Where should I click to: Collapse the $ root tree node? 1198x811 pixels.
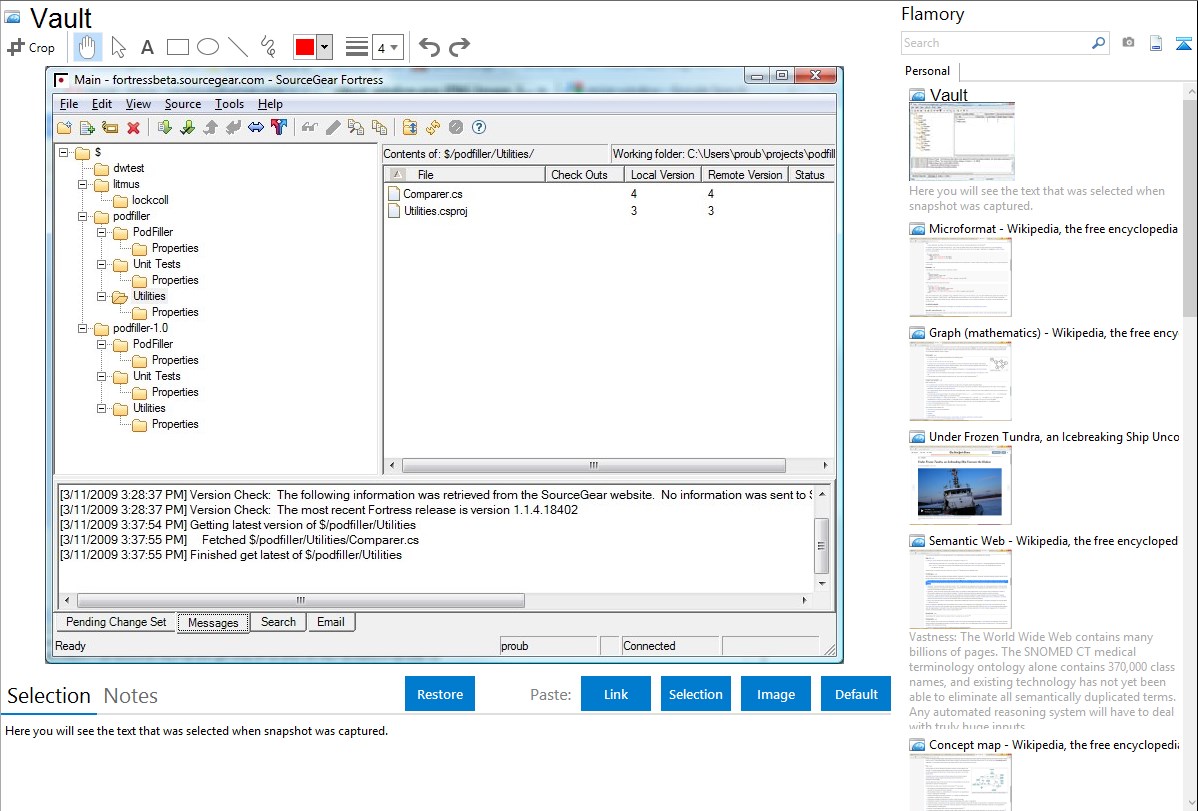pos(63,153)
